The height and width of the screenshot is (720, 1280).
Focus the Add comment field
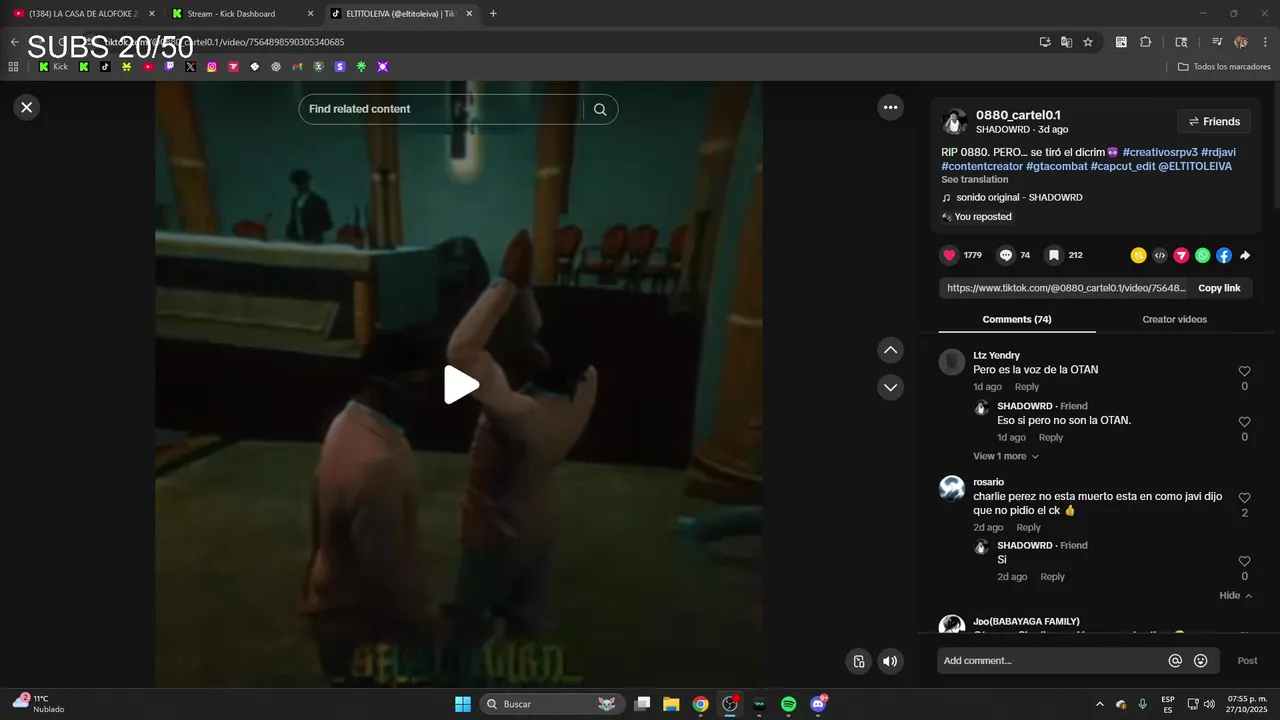tap(1051, 661)
